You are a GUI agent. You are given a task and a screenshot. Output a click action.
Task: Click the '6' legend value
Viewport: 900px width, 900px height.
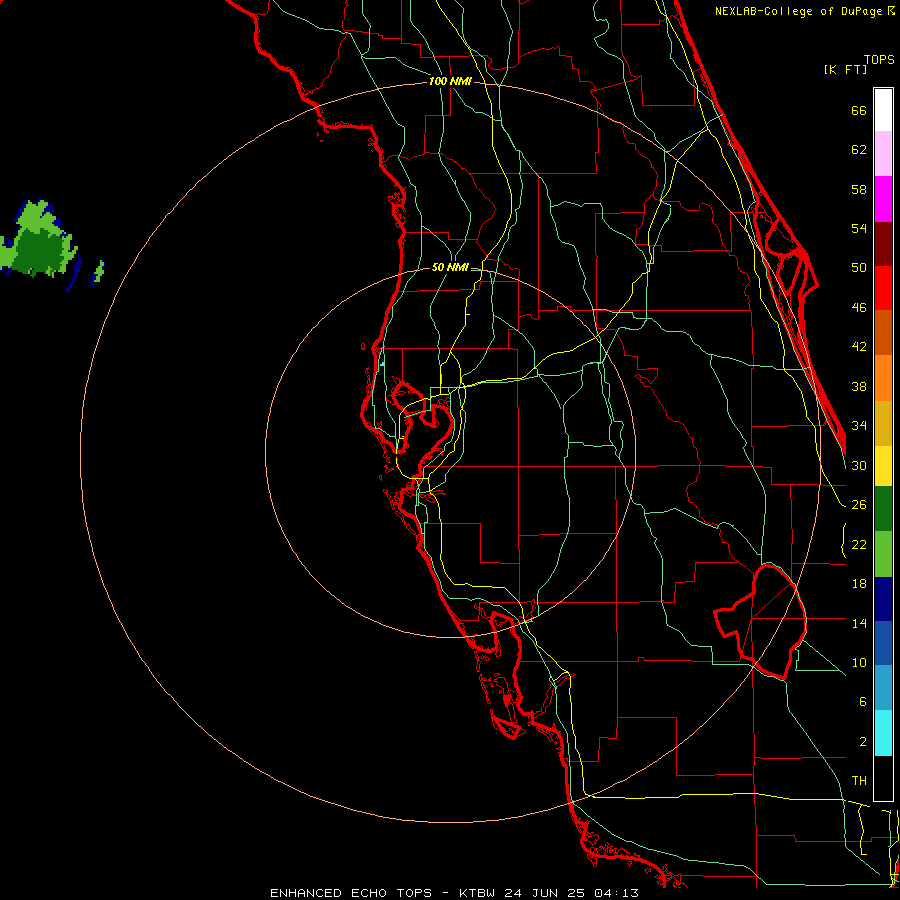tap(862, 702)
